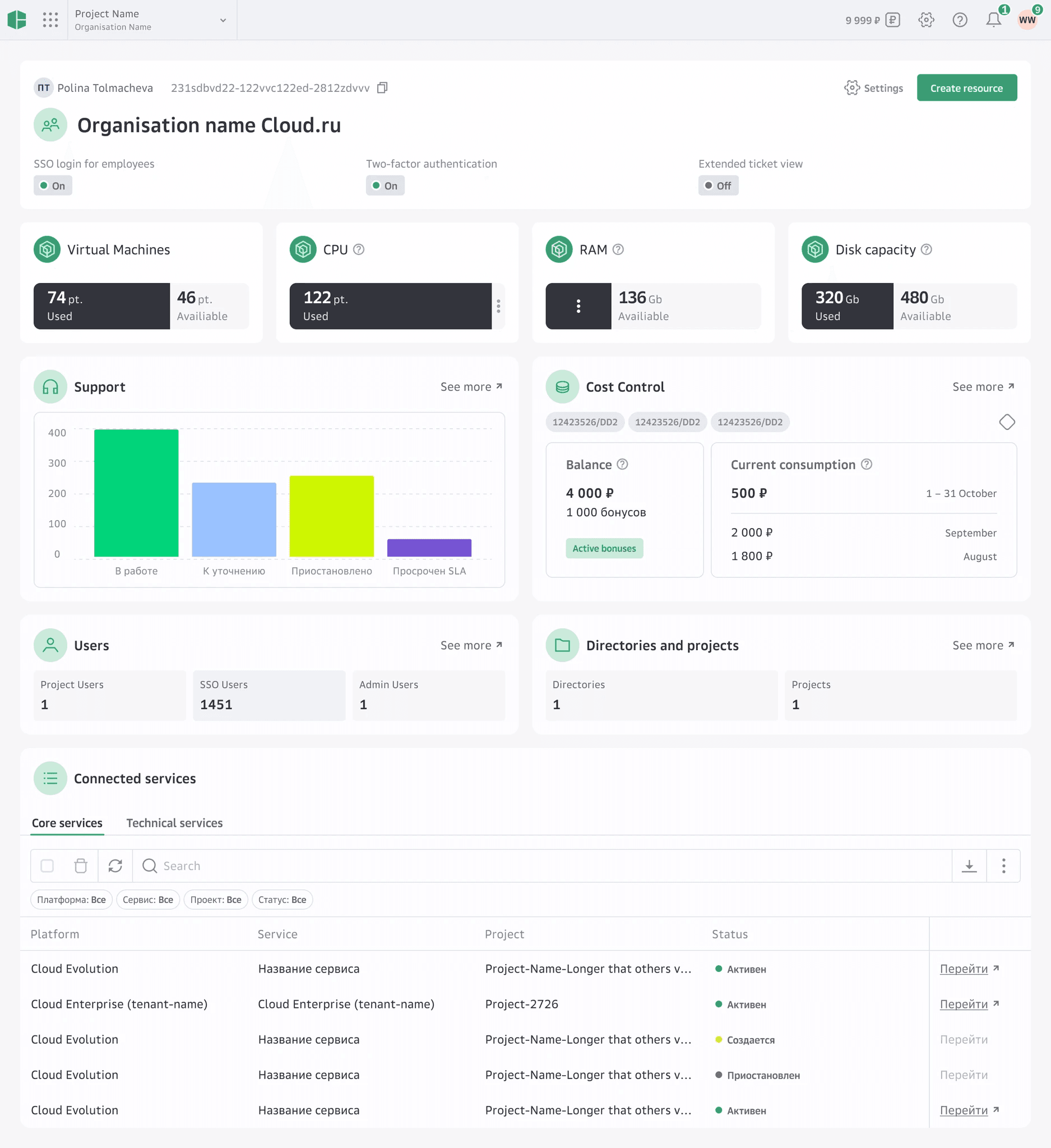Click the Active bonuses badge
This screenshot has height=1148, width=1051.
pos(604,548)
